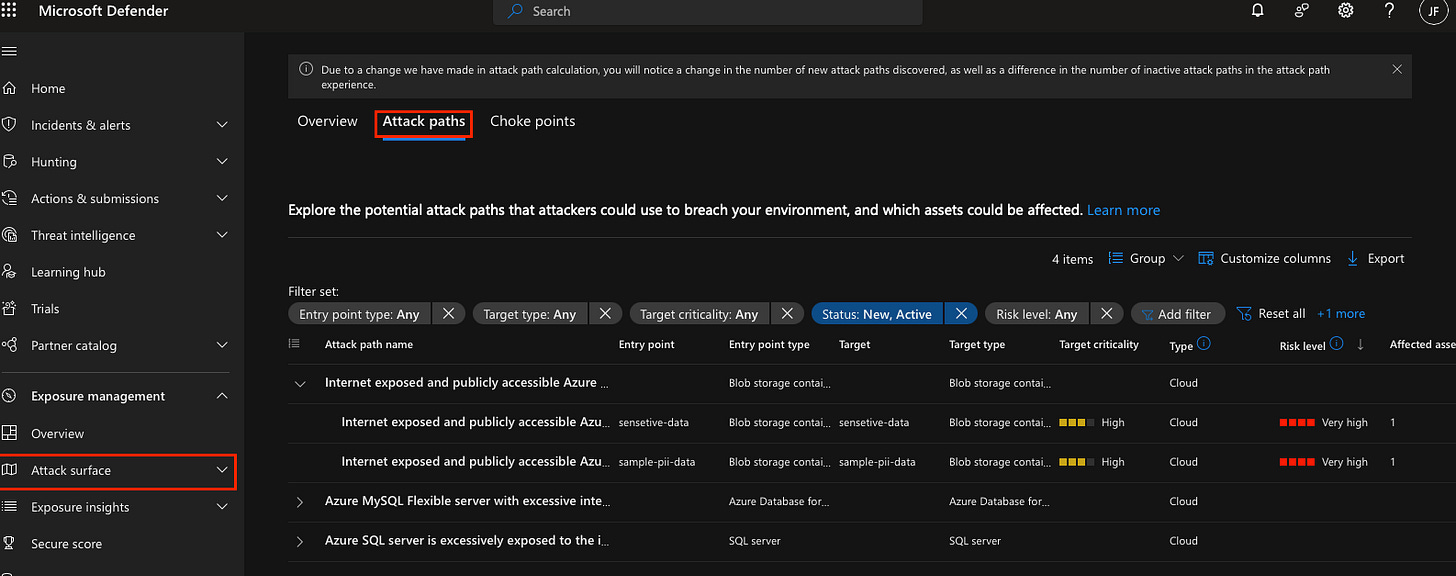
Task: Click the Hunting icon in sidebar
Action: 9,161
